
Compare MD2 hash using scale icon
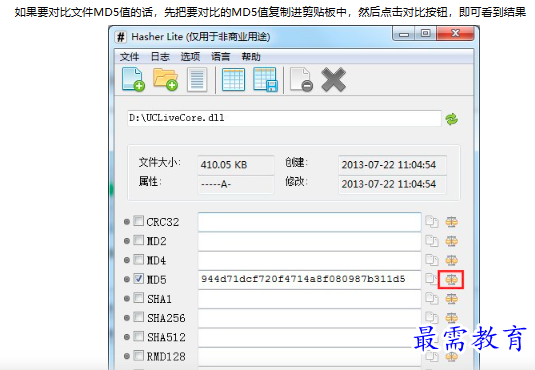(451, 241)
